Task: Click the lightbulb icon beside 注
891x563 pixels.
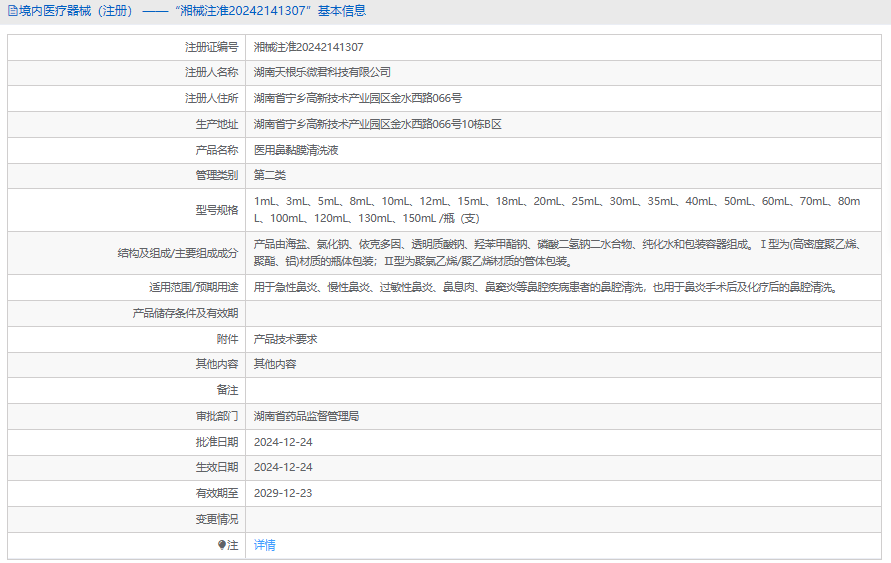Action: pyautogui.click(x=222, y=545)
